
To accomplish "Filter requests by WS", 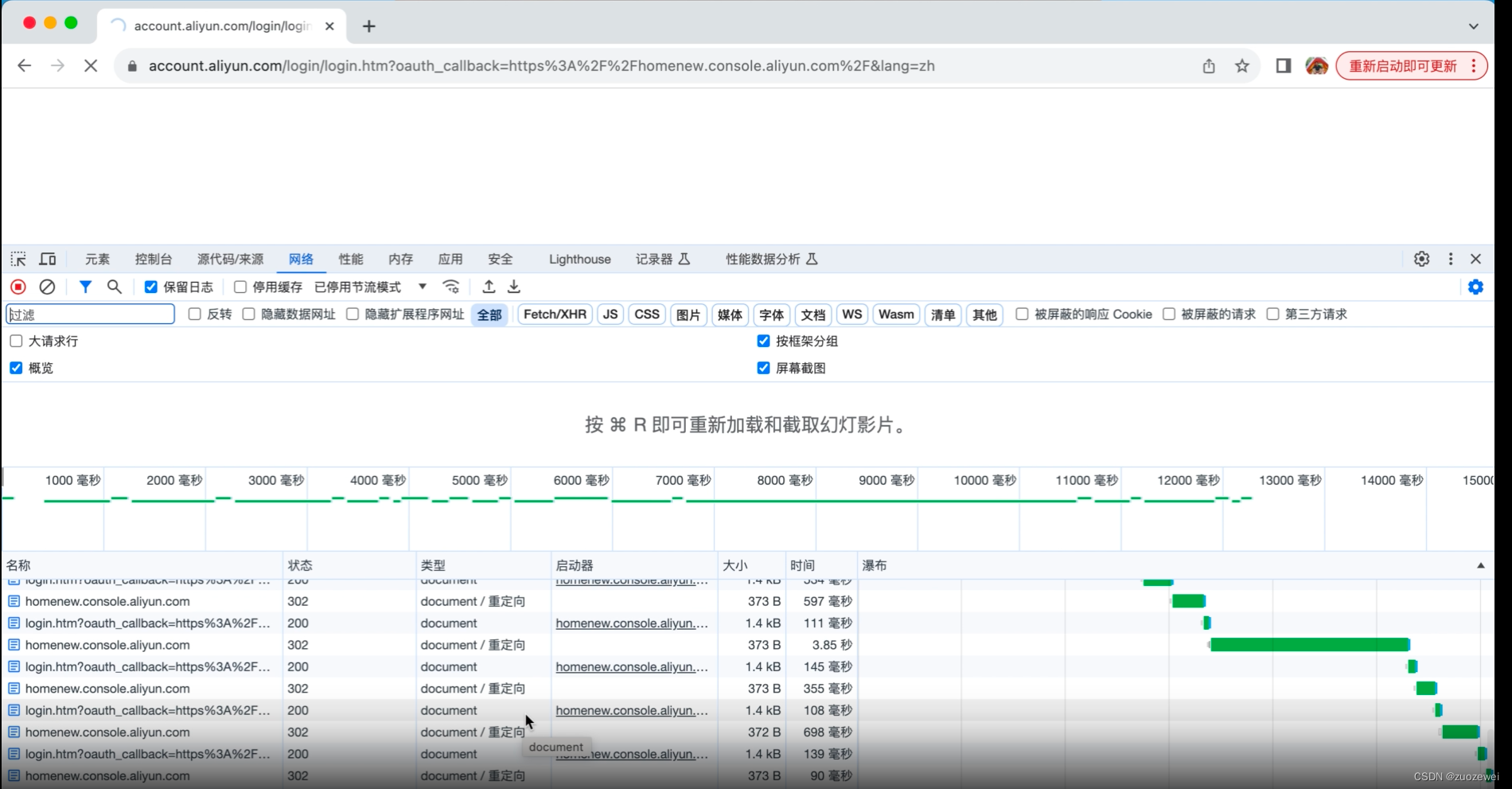I will (x=852, y=314).
